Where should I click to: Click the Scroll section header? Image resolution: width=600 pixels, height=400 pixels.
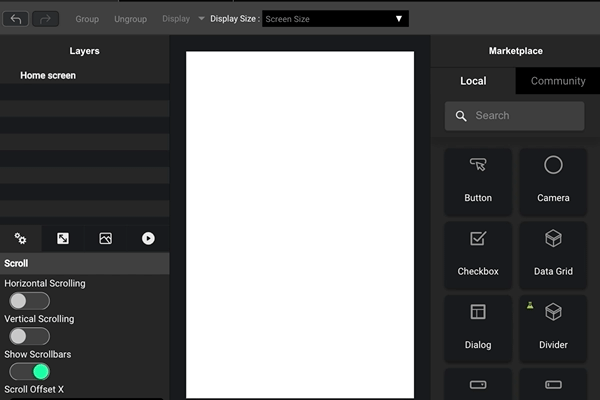coord(85,263)
